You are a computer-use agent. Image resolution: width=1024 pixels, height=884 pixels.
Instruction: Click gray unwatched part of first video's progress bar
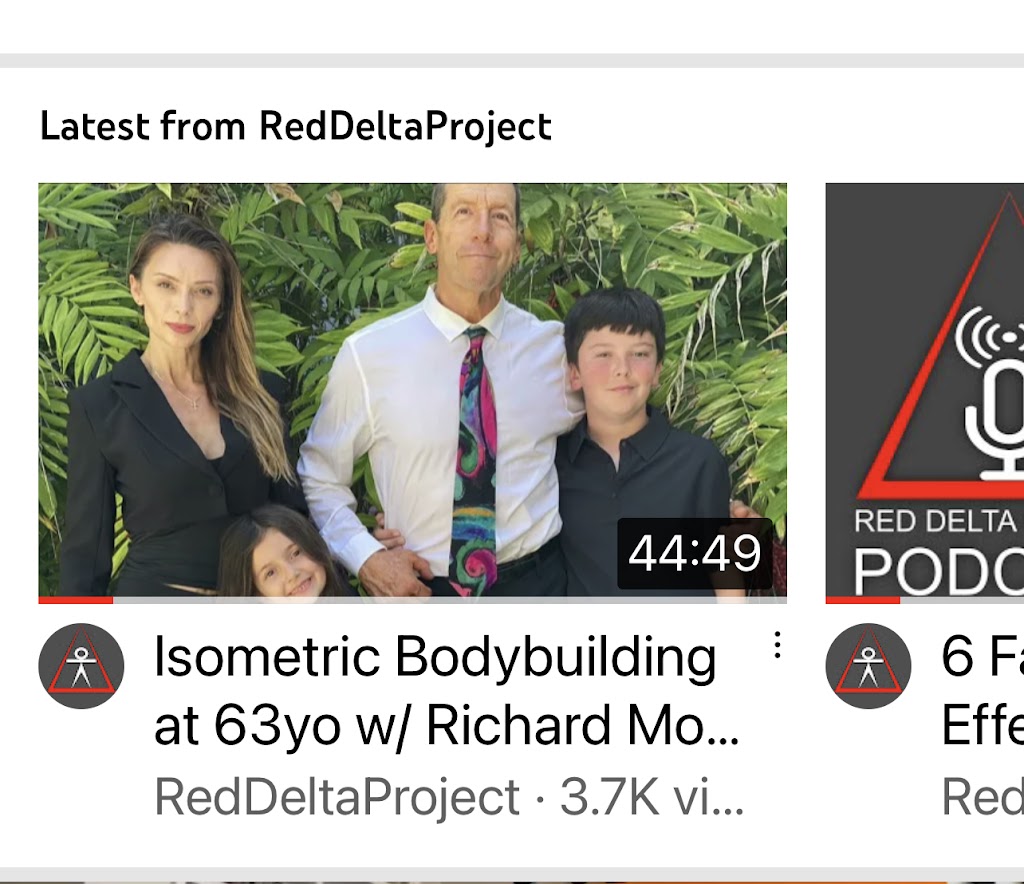pyautogui.click(x=450, y=600)
